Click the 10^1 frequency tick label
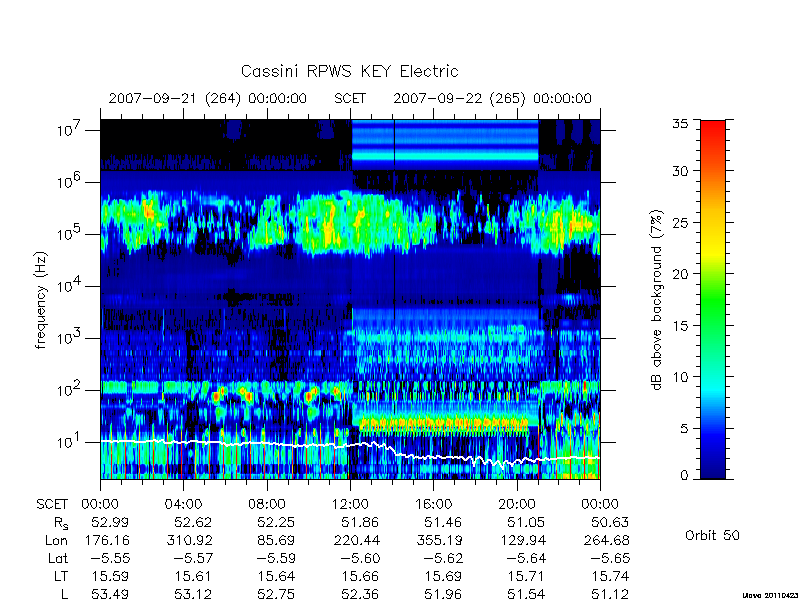 pos(70,442)
